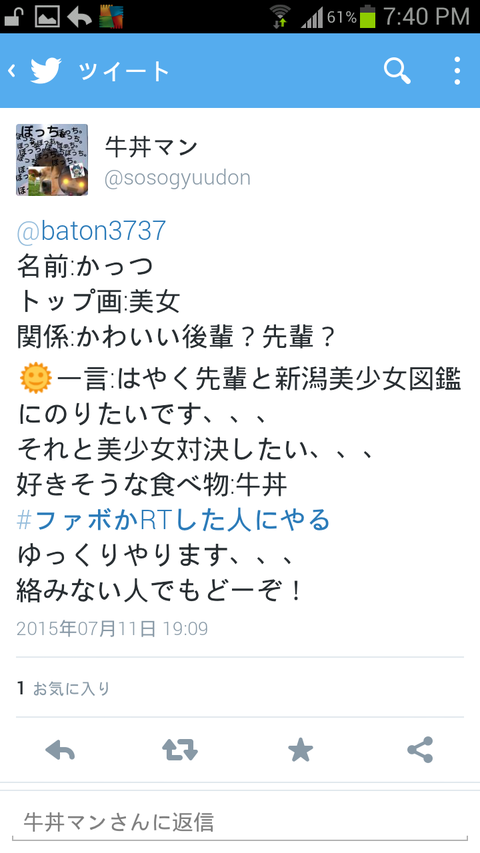Open hashtag #ファボかRTした人にやる

[174, 521]
